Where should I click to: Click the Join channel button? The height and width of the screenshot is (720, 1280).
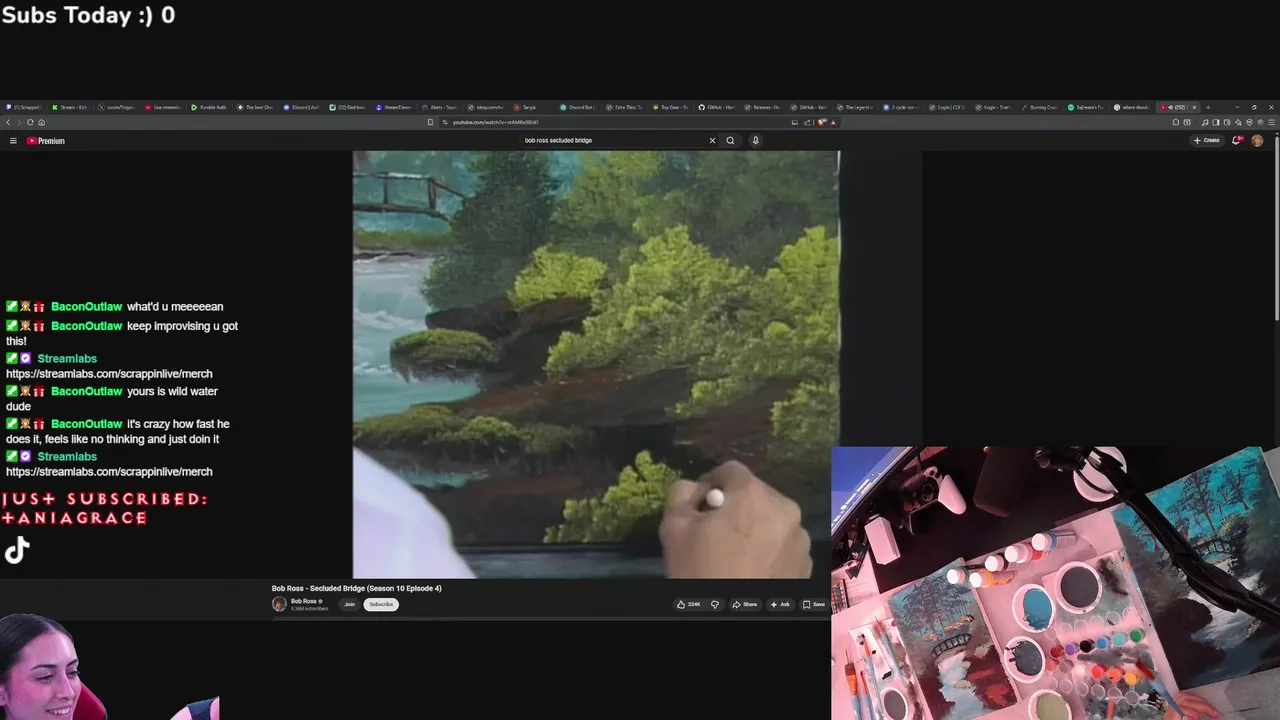(349, 604)
